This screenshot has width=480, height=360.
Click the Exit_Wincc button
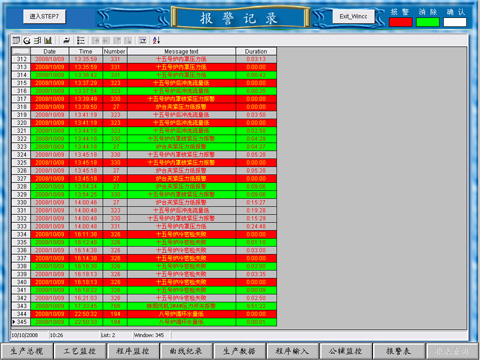[353, 16]
